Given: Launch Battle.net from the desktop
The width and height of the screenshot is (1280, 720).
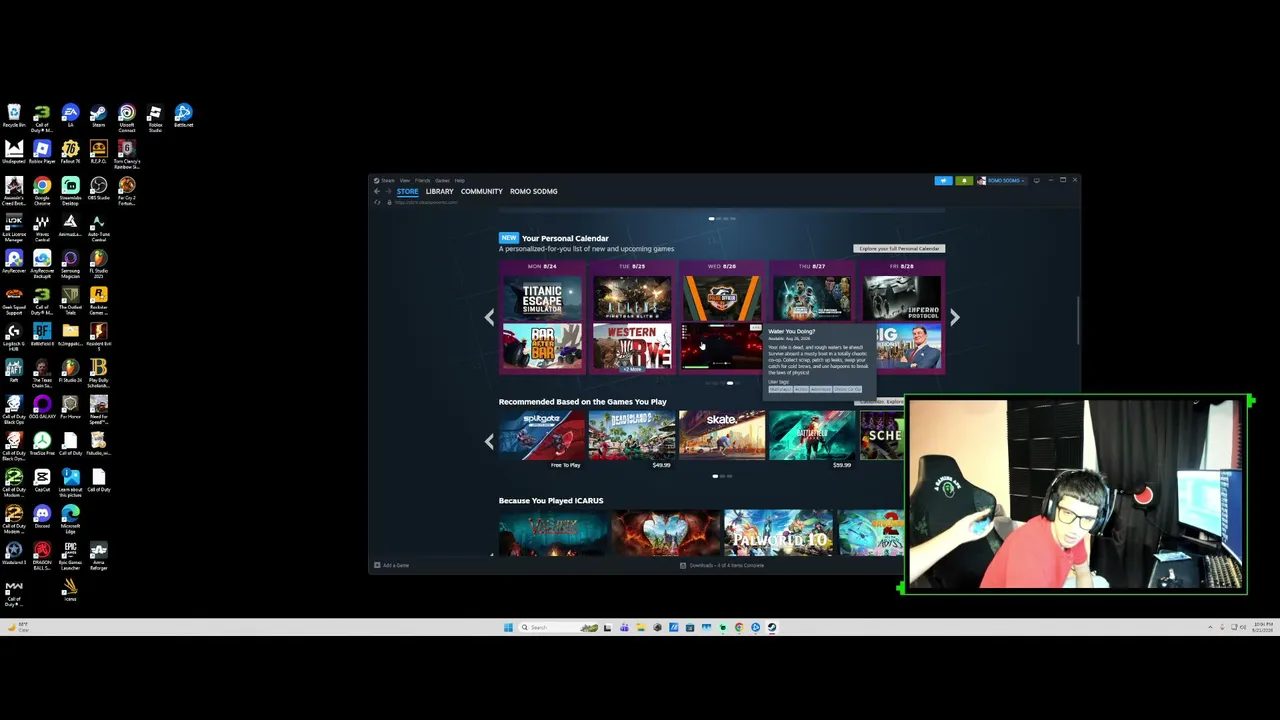Looking at the screenshot, I should (x=183, y=116).
